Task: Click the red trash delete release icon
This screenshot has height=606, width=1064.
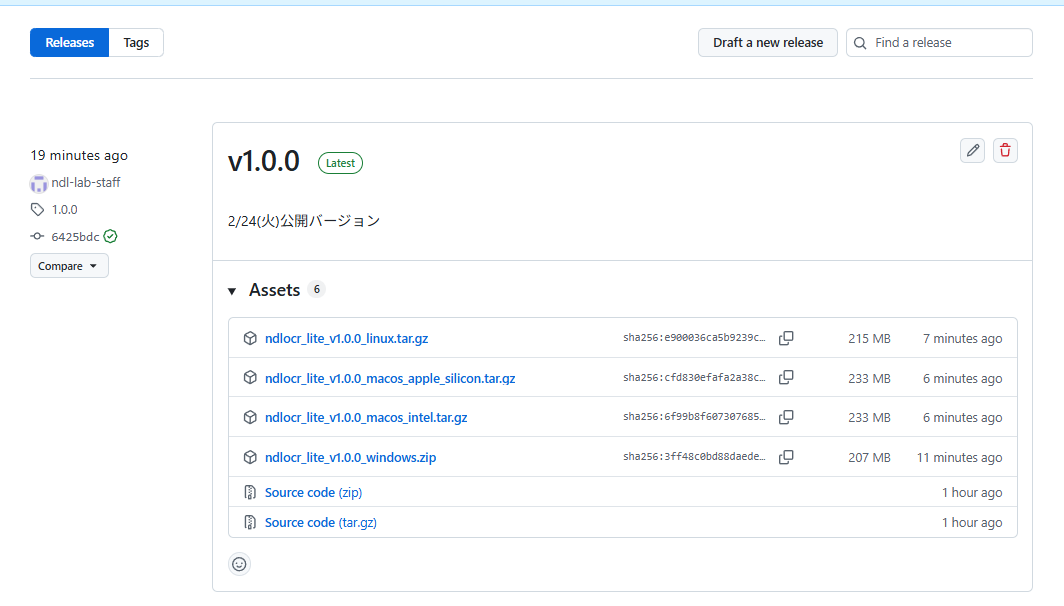Action: click(x=1005, y=151)
